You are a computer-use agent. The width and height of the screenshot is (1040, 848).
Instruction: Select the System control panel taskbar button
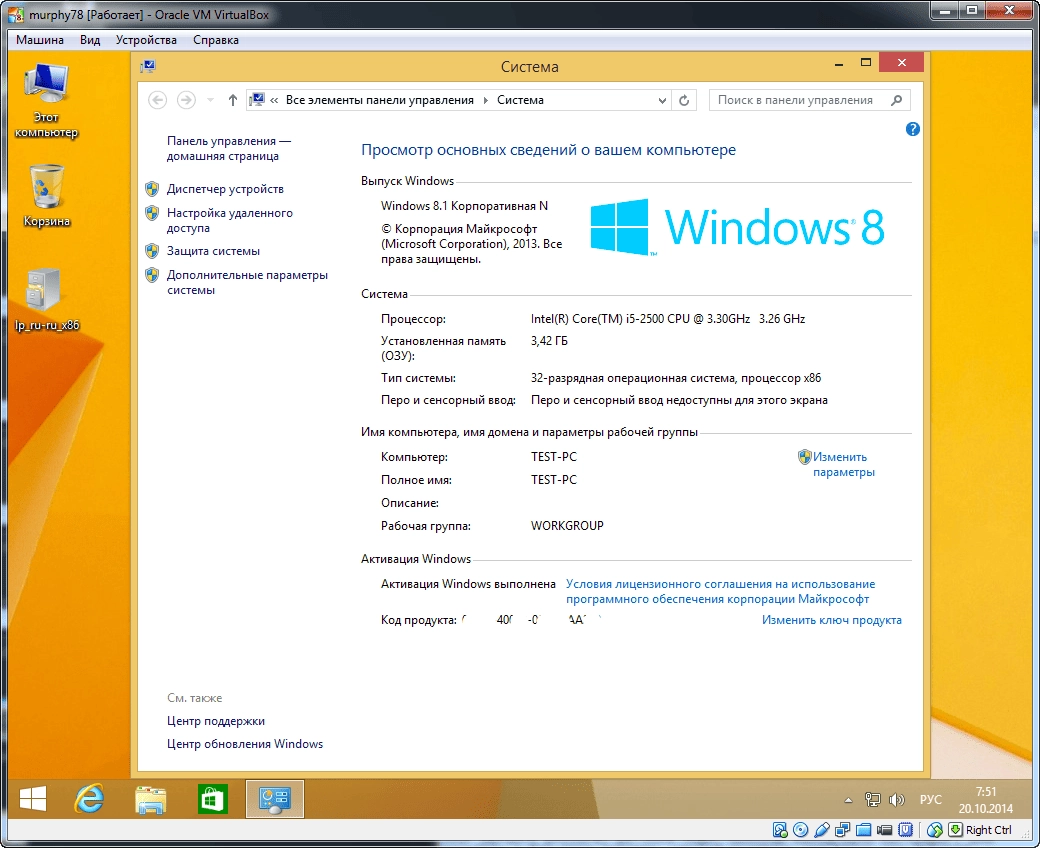(x=275, y=799)
